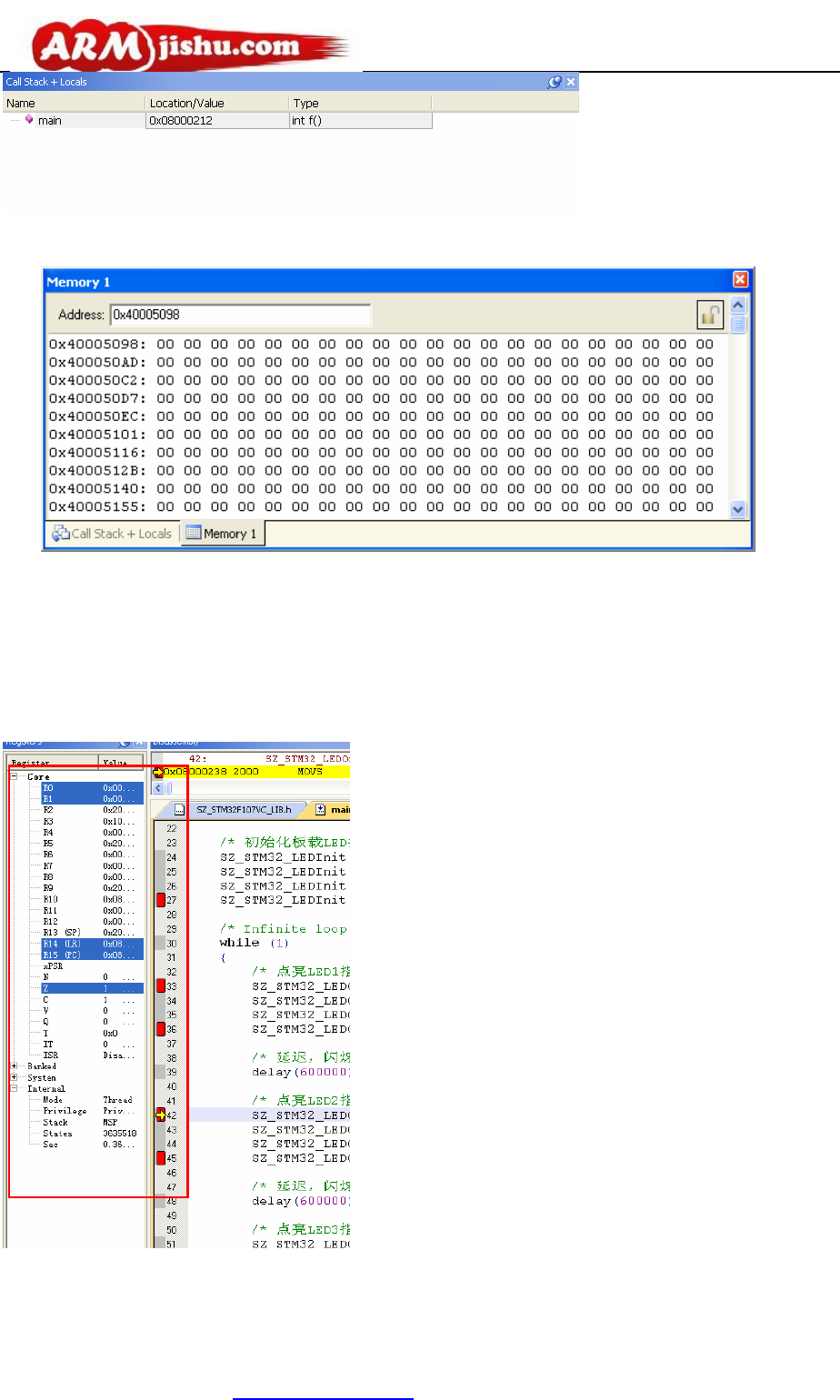This screenshot has width=840, height=1400.
Task: Select register R15 (PC)
Action: pos(92,955)
